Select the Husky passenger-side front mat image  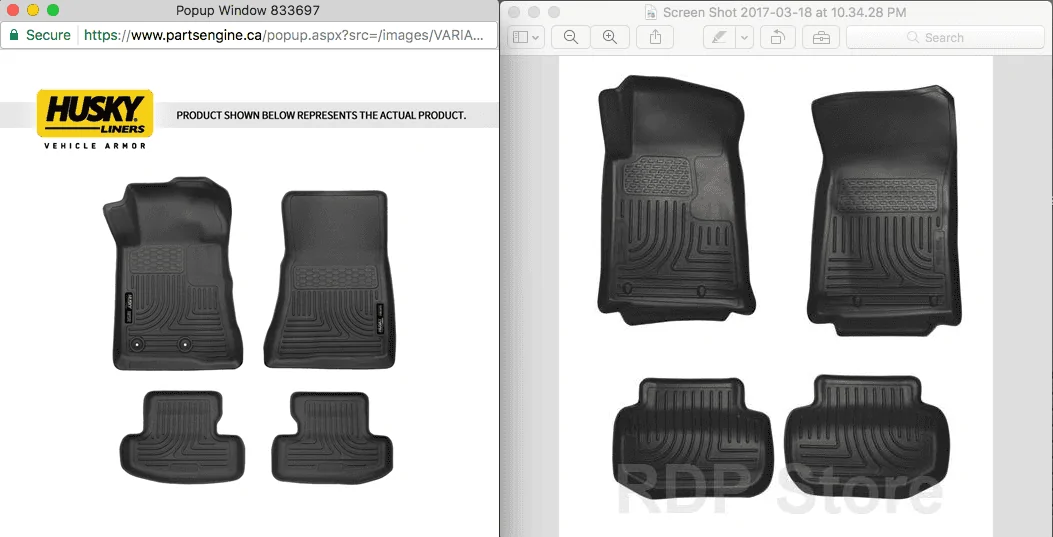tap(329, 279)
